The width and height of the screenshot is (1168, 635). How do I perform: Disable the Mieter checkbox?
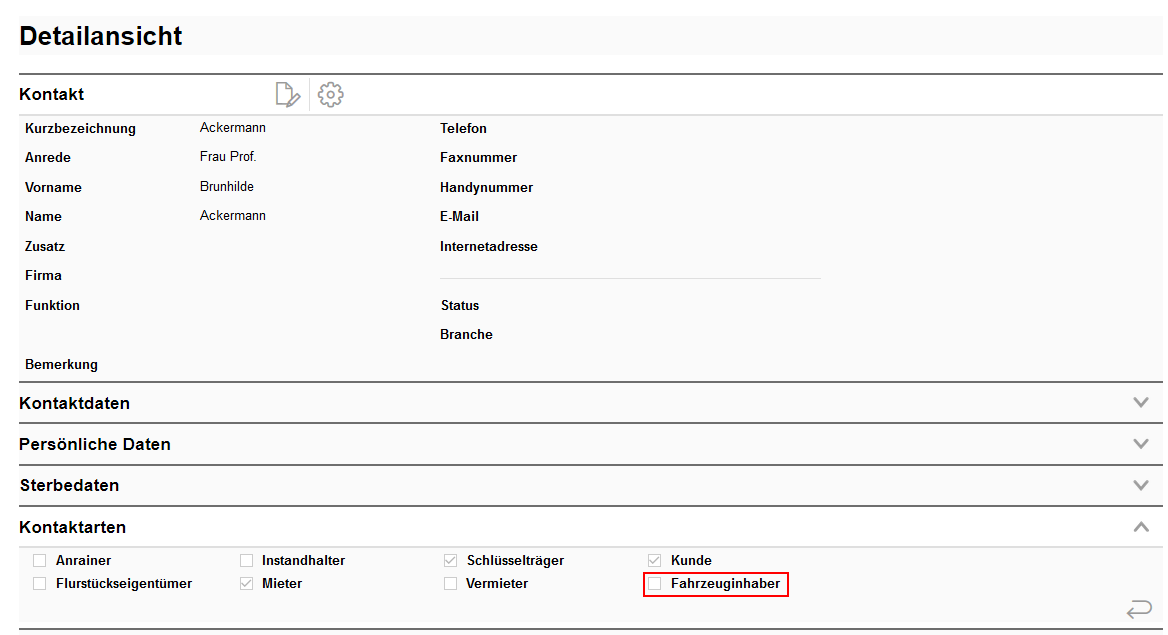point(247,584)
